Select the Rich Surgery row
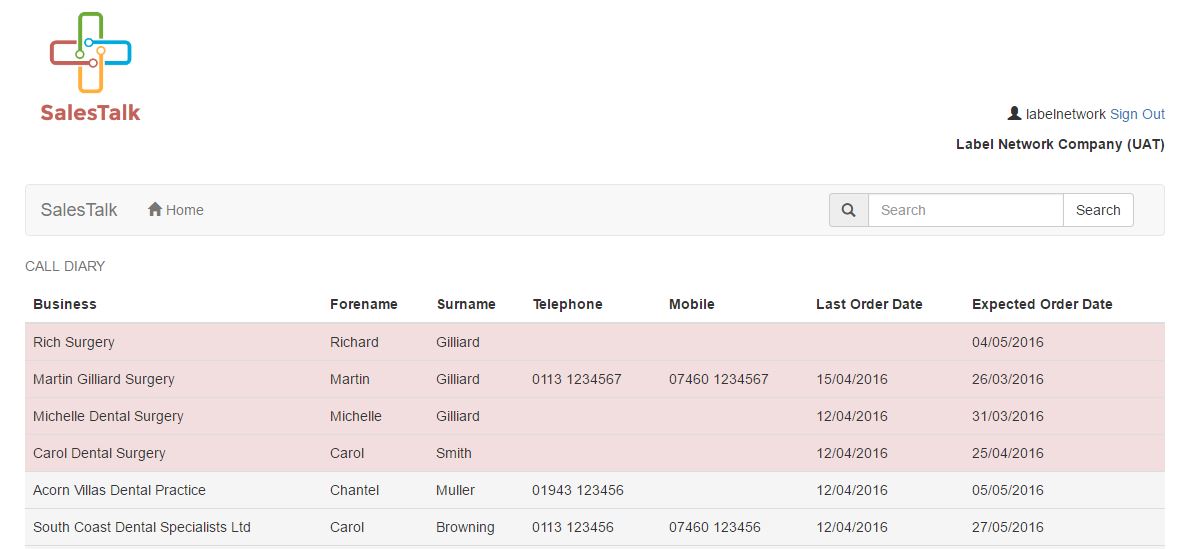Image resolution: width=1201 pixels, height=549 pixels. pos(595,342)
